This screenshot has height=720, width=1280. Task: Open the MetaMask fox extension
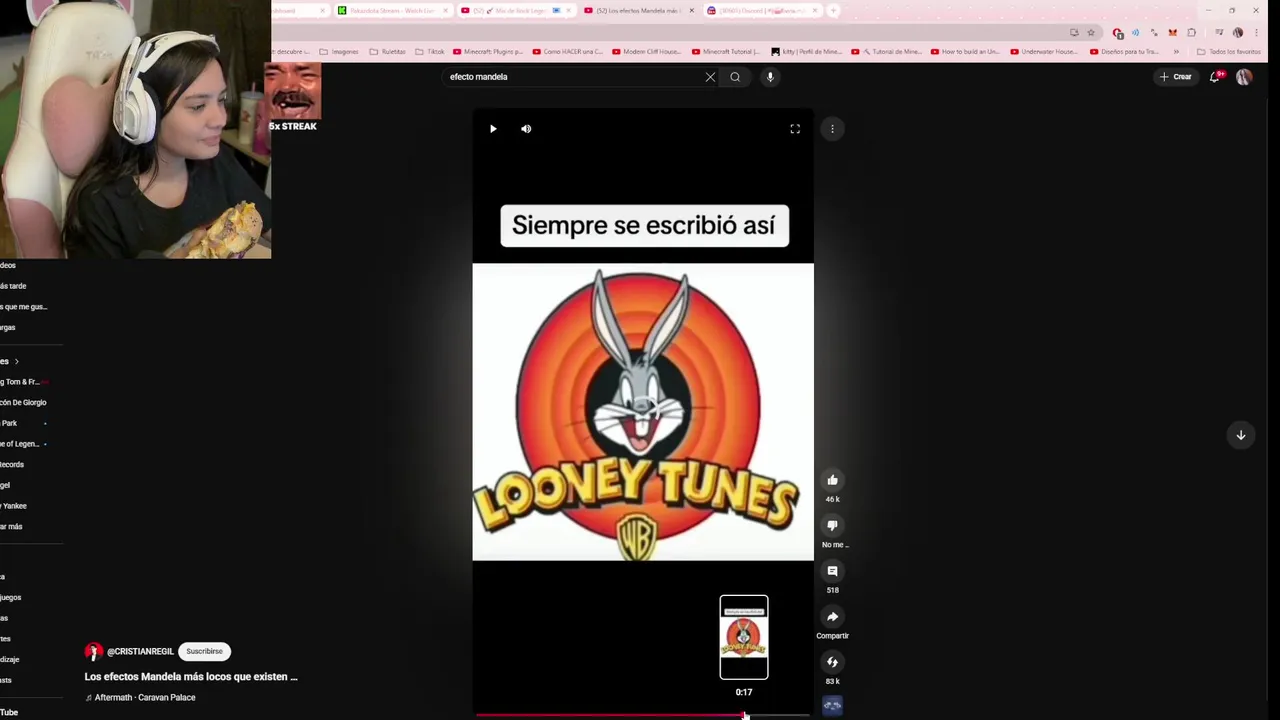[x=1173, y=33]
